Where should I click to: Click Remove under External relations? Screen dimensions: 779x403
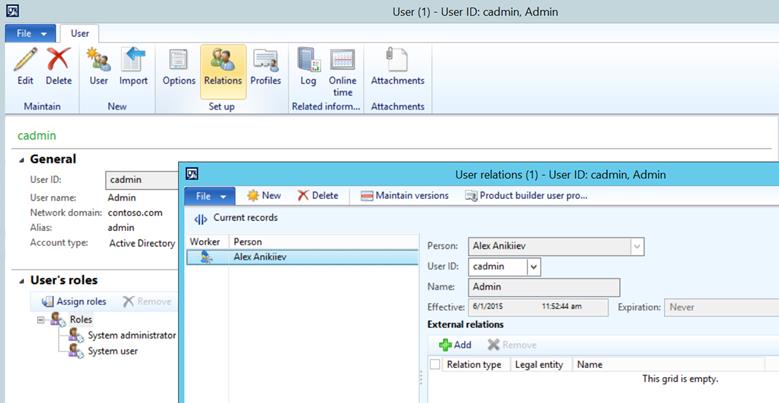512,345
